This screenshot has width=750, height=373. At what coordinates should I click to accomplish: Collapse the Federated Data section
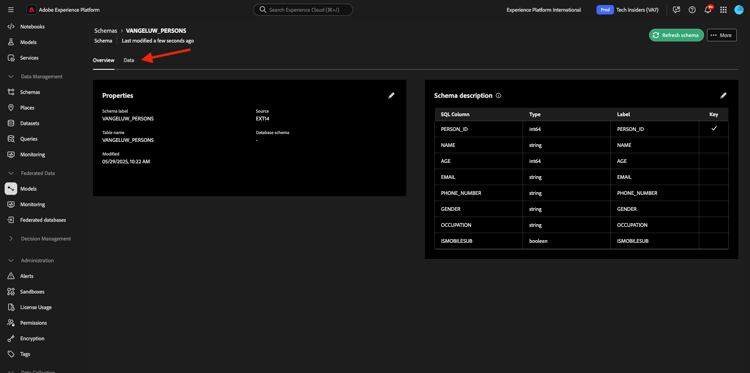point(11,173)
